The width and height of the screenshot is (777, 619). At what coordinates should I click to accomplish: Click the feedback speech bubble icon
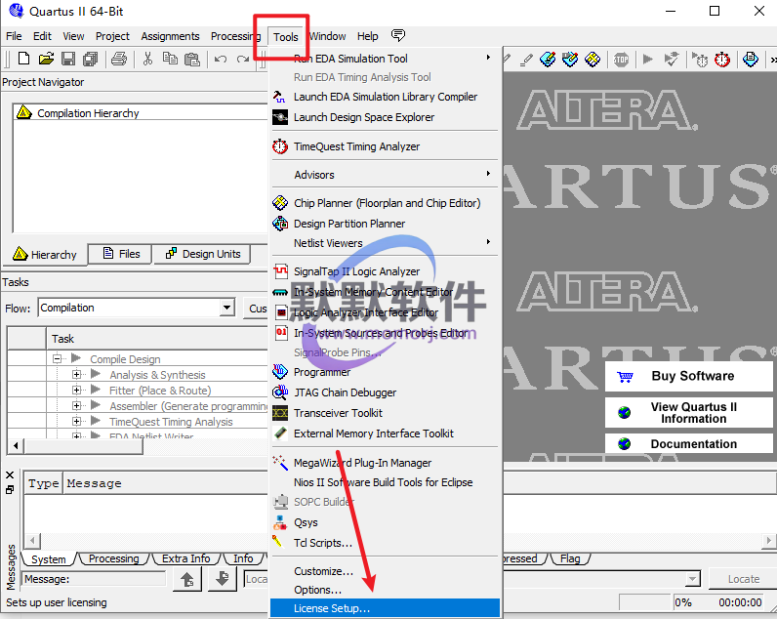398,35
